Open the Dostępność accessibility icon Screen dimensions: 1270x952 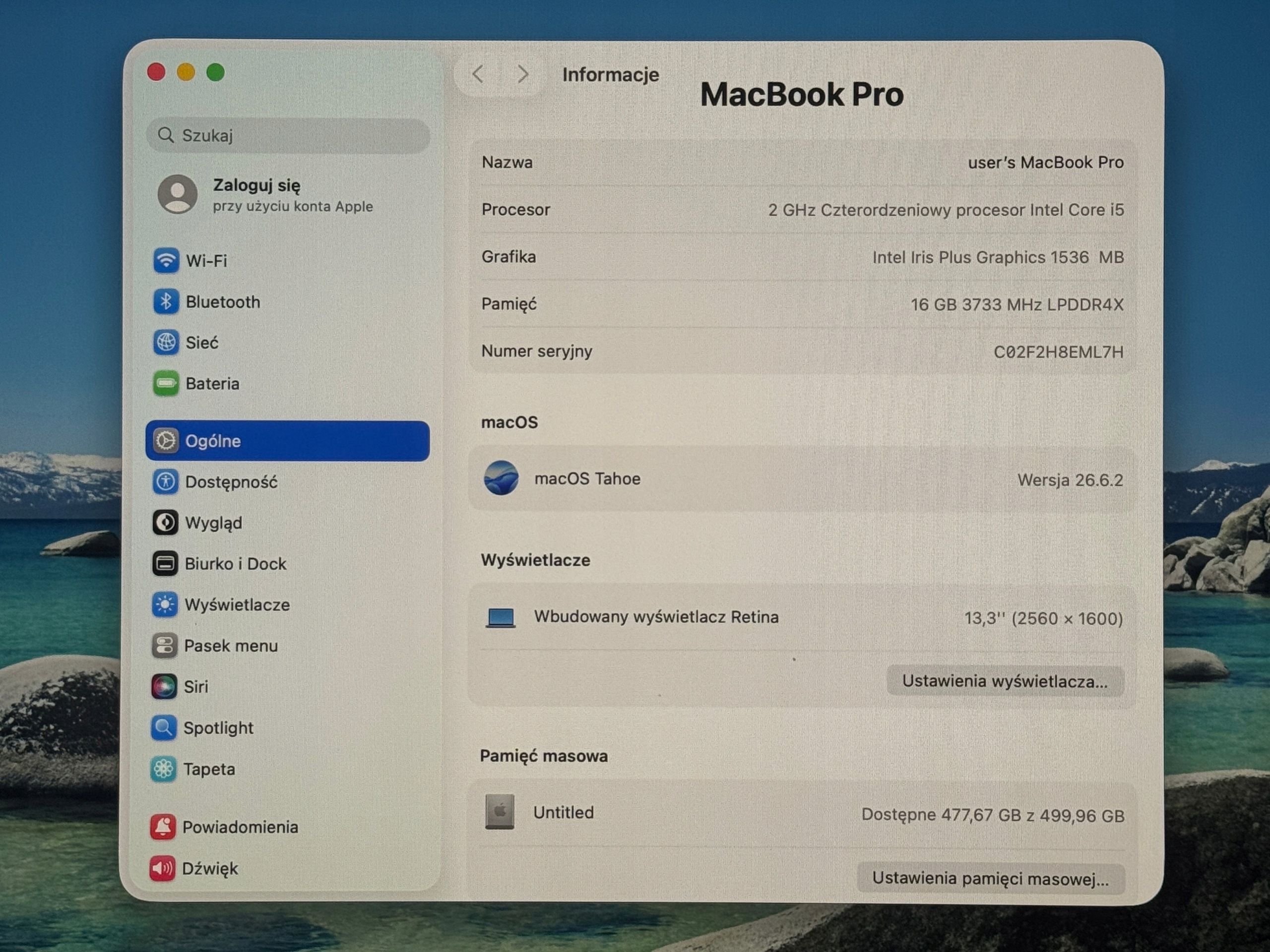click(165, 481)
